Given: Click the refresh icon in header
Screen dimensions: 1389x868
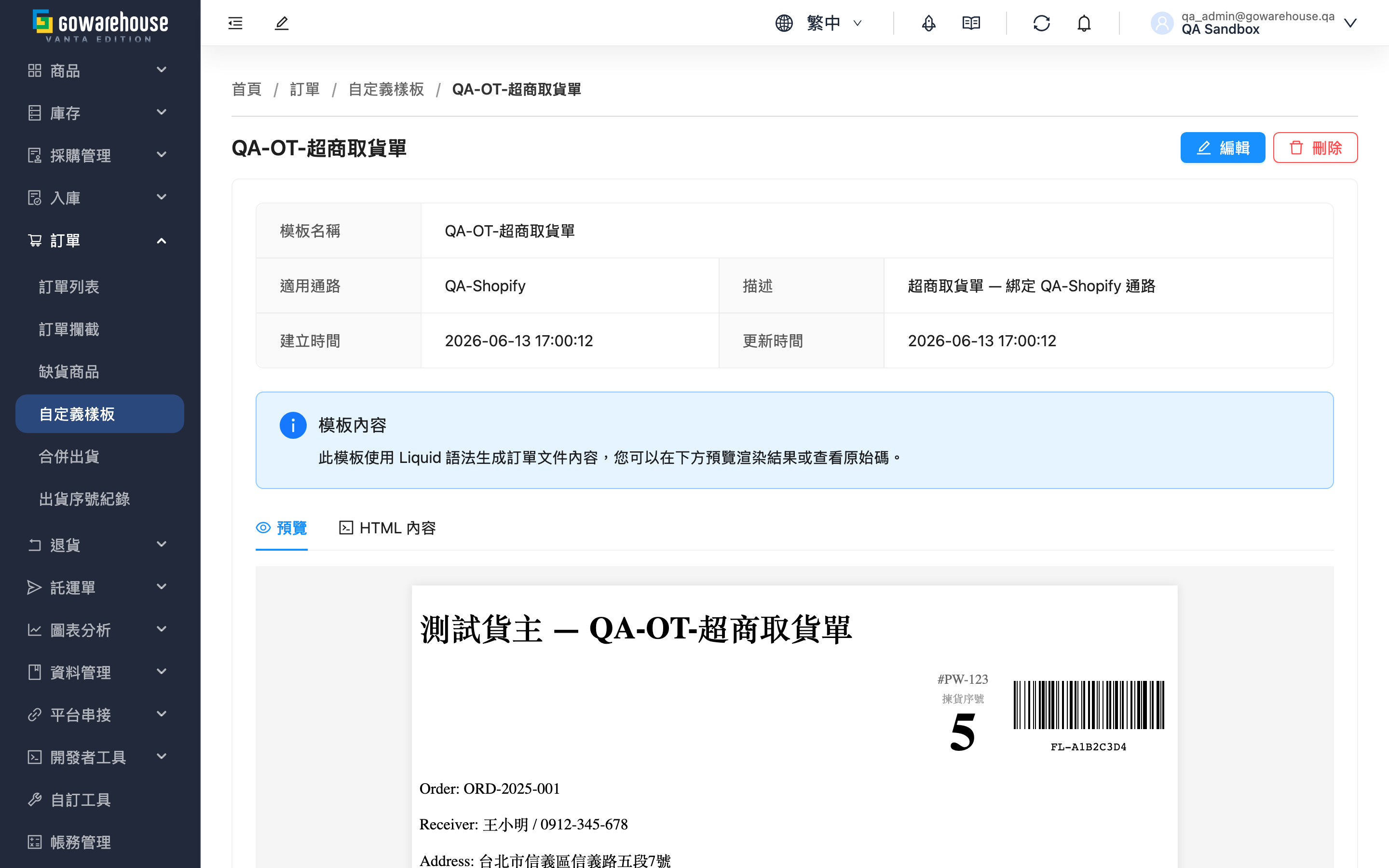Looking at the screenshot, I should (1041, 23).
